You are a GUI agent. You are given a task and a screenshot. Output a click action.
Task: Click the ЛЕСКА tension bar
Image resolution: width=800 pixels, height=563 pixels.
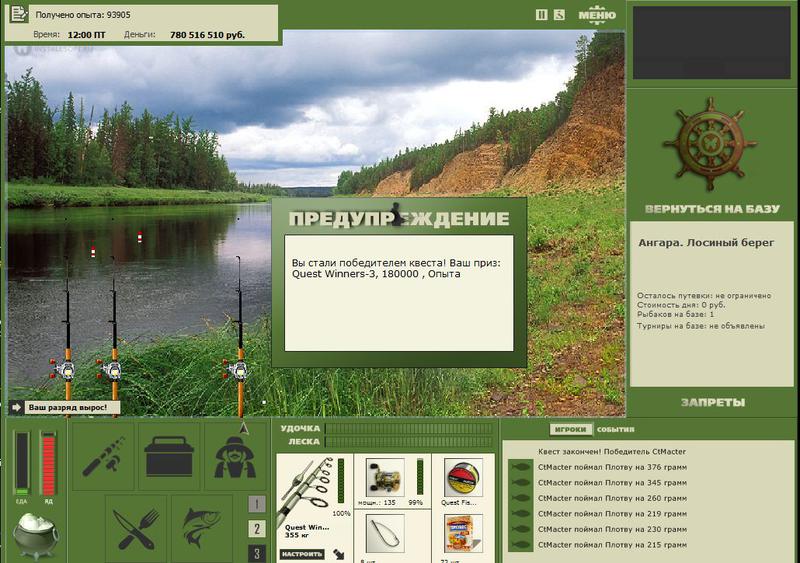click(x=409, y=442)
